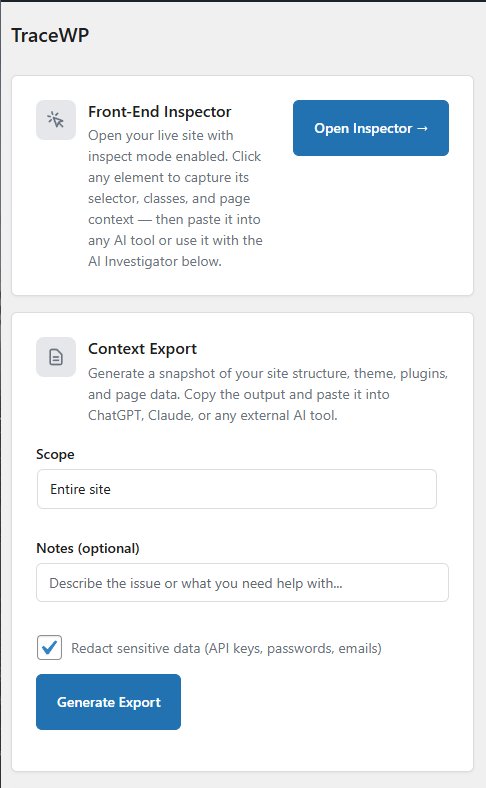Image resolution: width=486 pixels, height=788 pixels.
Task: Click the Scope label
Action: (x=55, y=454)
